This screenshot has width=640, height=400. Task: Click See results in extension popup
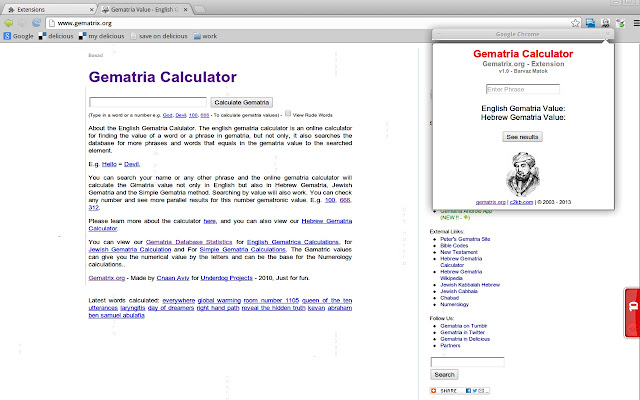tap(522, 137)
